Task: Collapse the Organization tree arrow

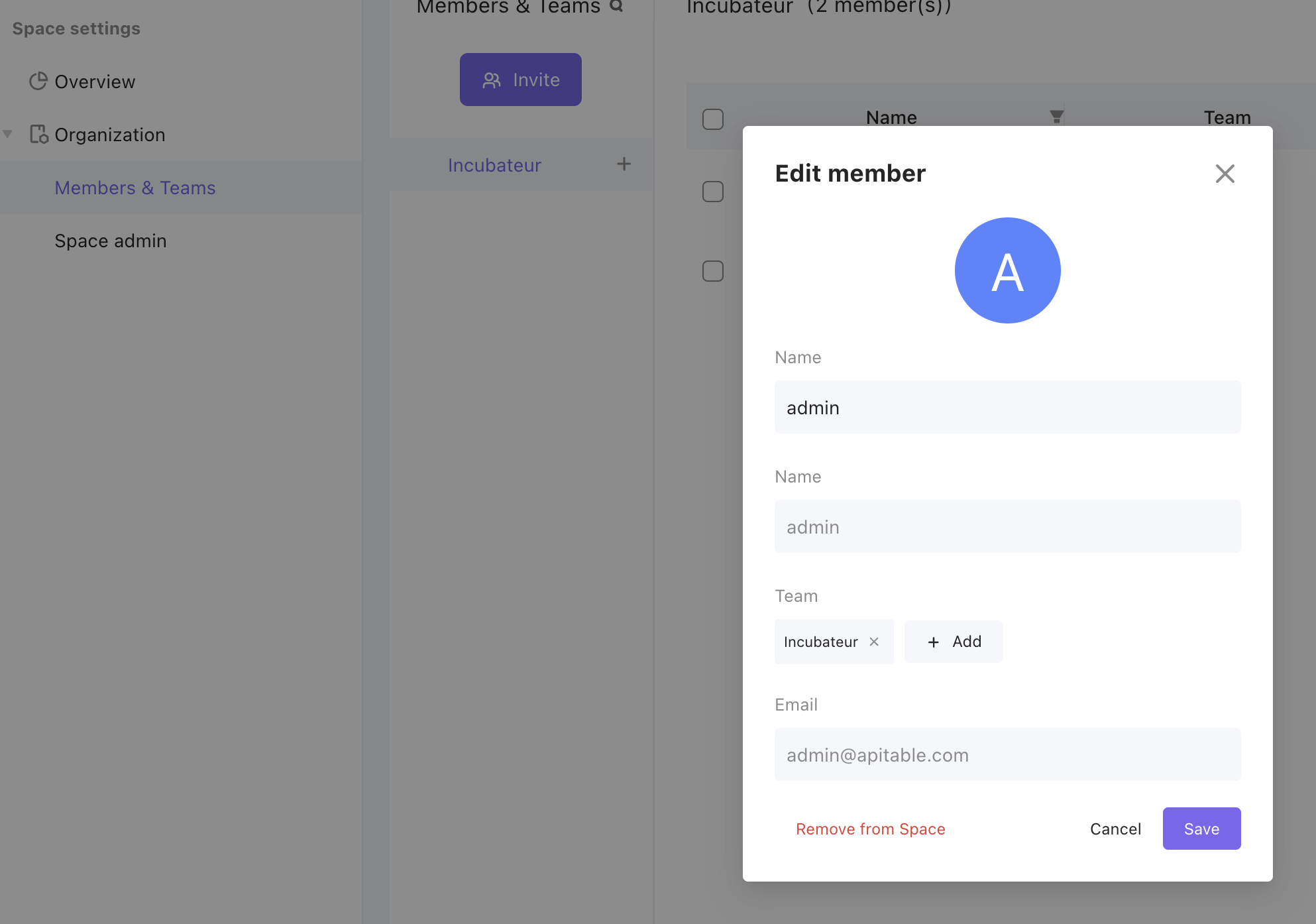Action: click(x=8, y=135)
